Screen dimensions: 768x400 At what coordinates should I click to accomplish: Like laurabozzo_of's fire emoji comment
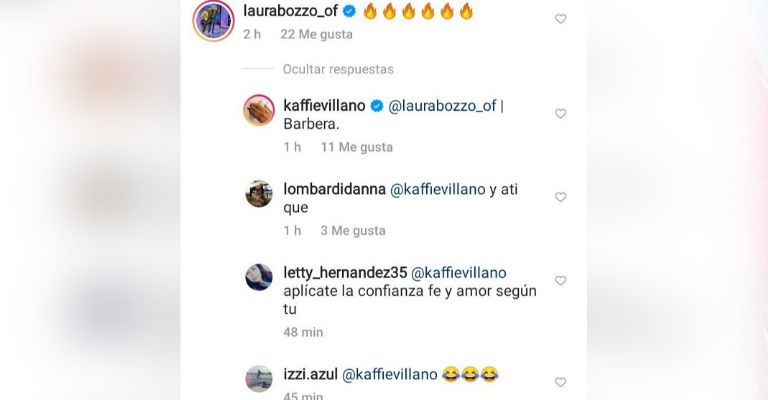pyautogui.click(x=560, y=19)
